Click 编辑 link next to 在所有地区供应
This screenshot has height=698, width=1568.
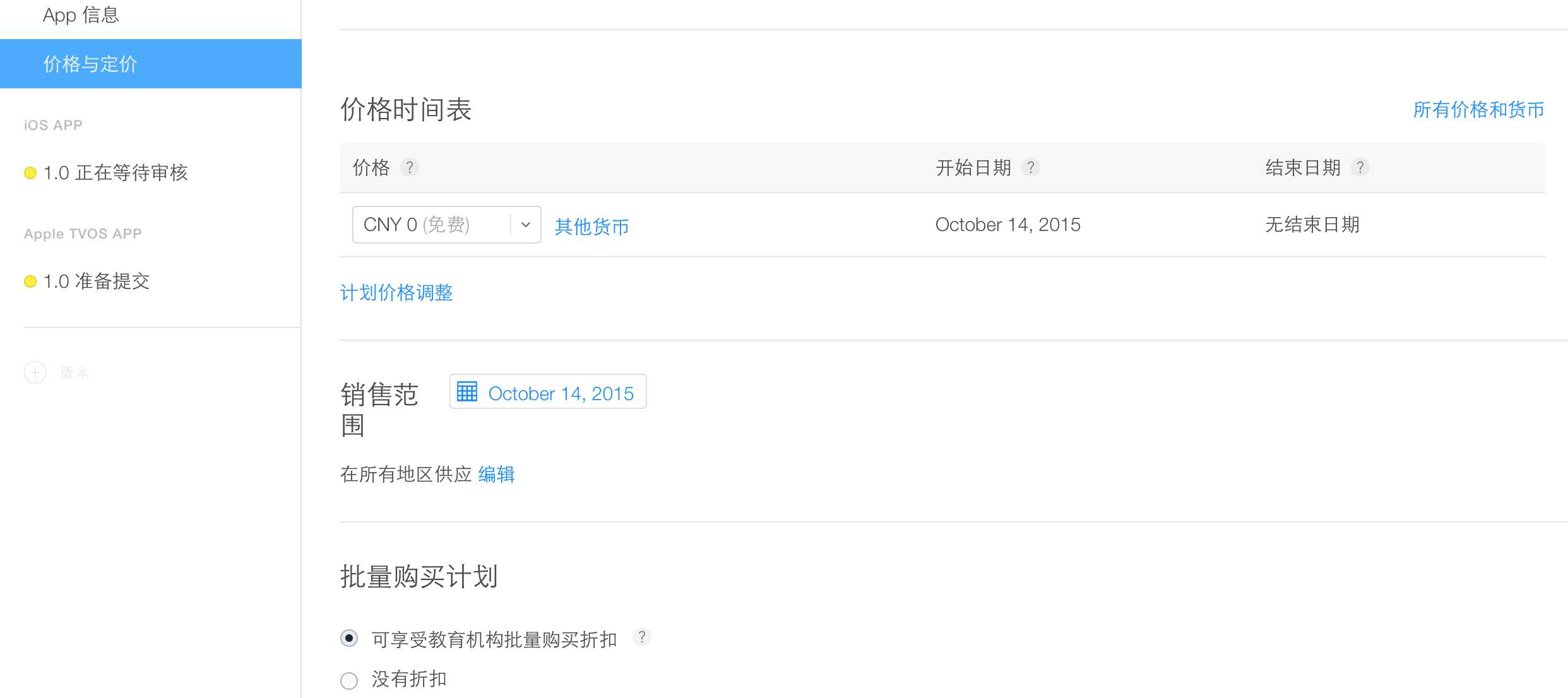click(497, 474)
